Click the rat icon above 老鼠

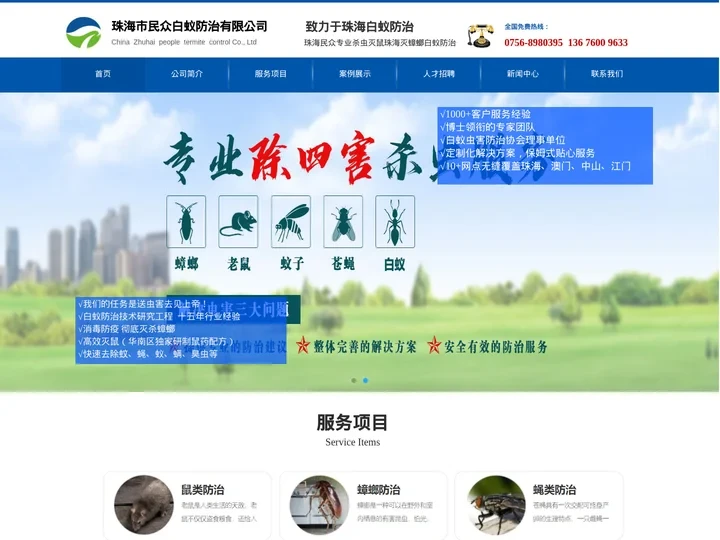pyautogui.click(x=238, y=222)
